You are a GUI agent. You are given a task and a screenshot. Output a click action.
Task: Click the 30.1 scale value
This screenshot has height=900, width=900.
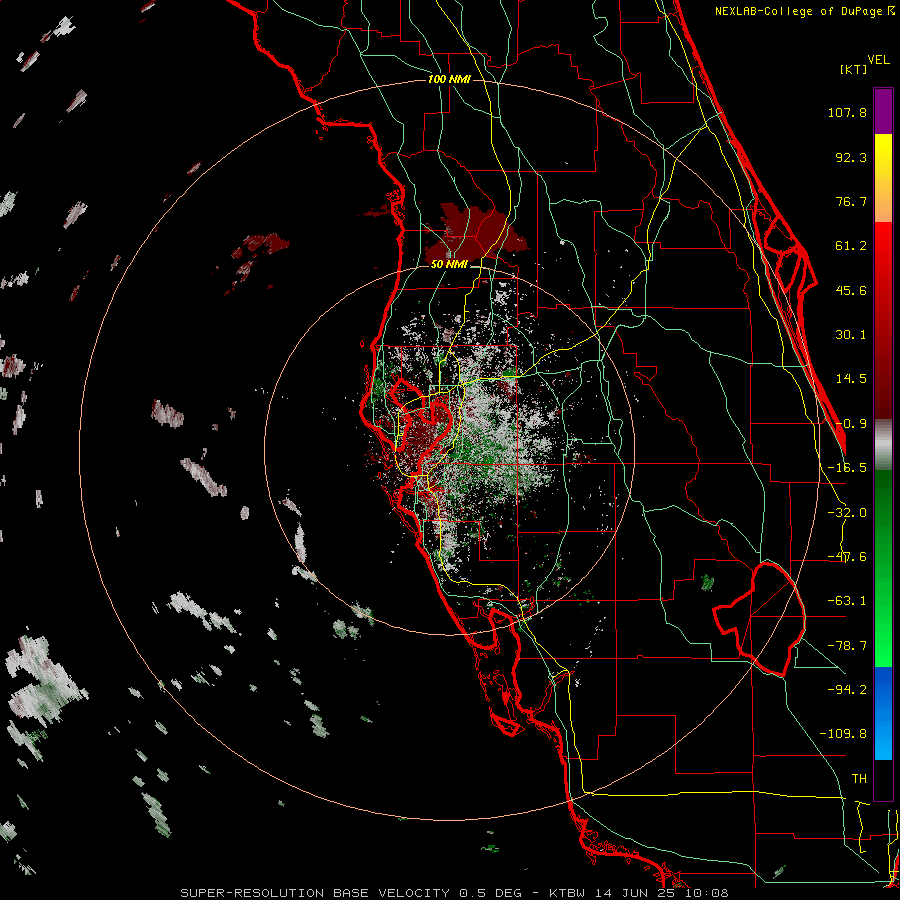851,335
